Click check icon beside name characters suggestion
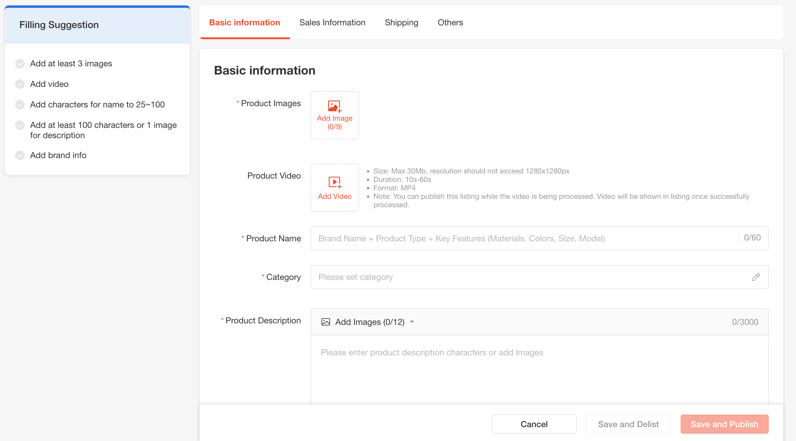The height and width of the screenshot is (441, 796). 20,104
